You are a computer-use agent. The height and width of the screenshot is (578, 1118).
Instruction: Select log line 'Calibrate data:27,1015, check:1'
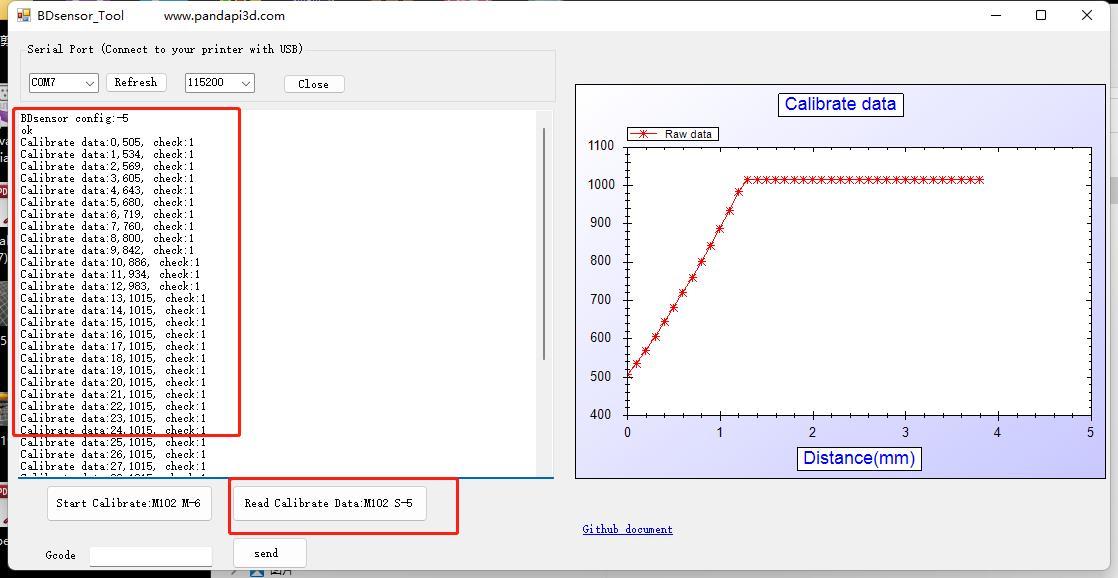[x=113, y=466]
